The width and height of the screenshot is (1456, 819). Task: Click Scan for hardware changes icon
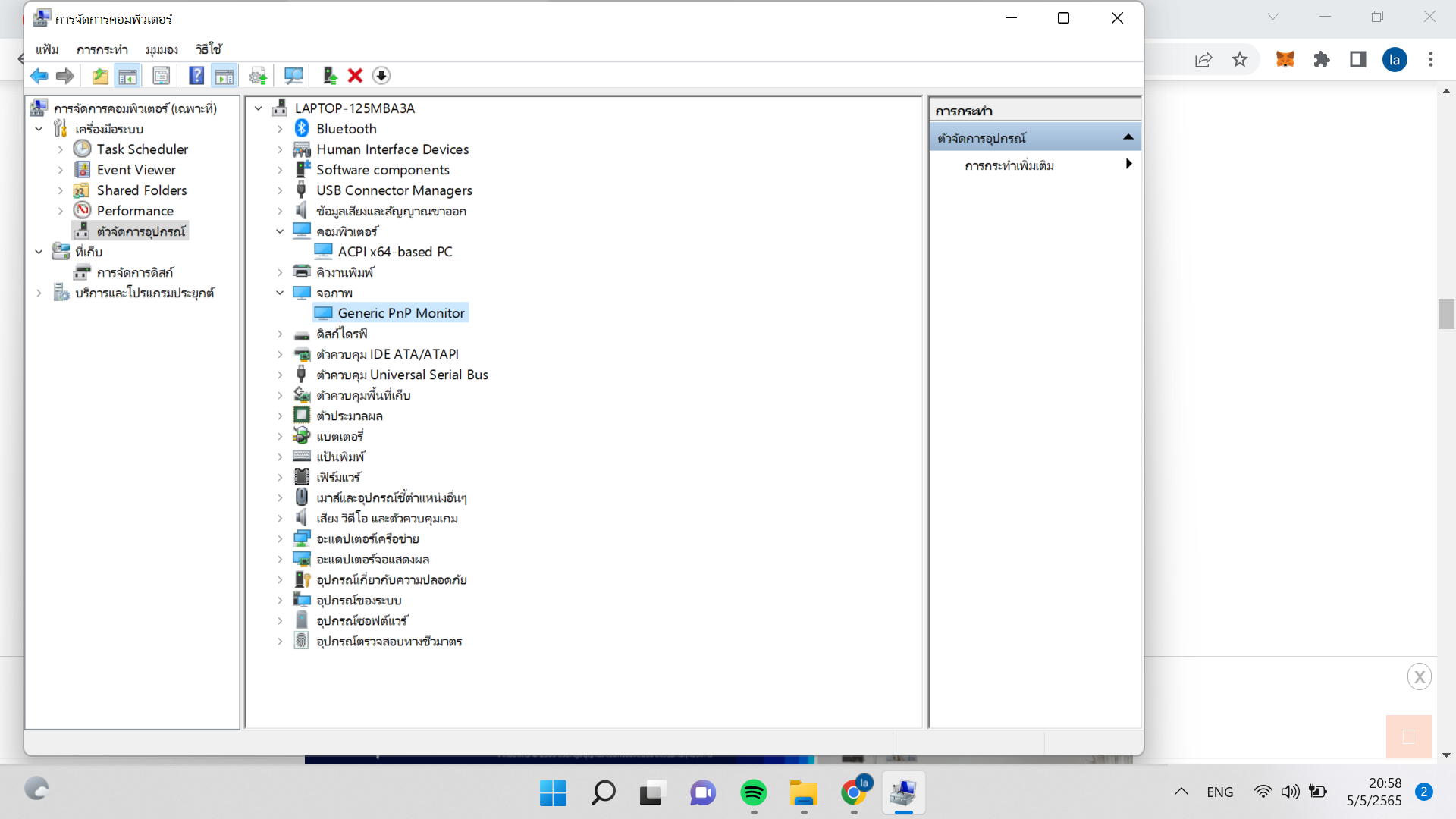pyautogui.click(x=293, y=76)
